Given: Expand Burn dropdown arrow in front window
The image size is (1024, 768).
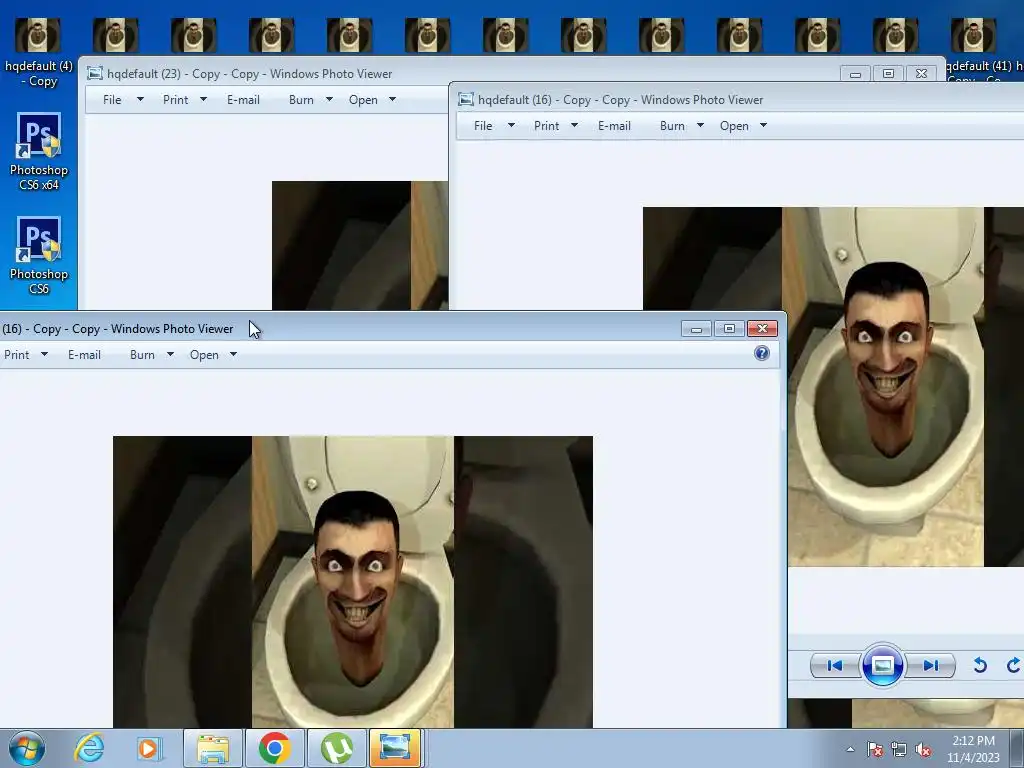Looking at the screenshot, I should click(x=170, y=355).
